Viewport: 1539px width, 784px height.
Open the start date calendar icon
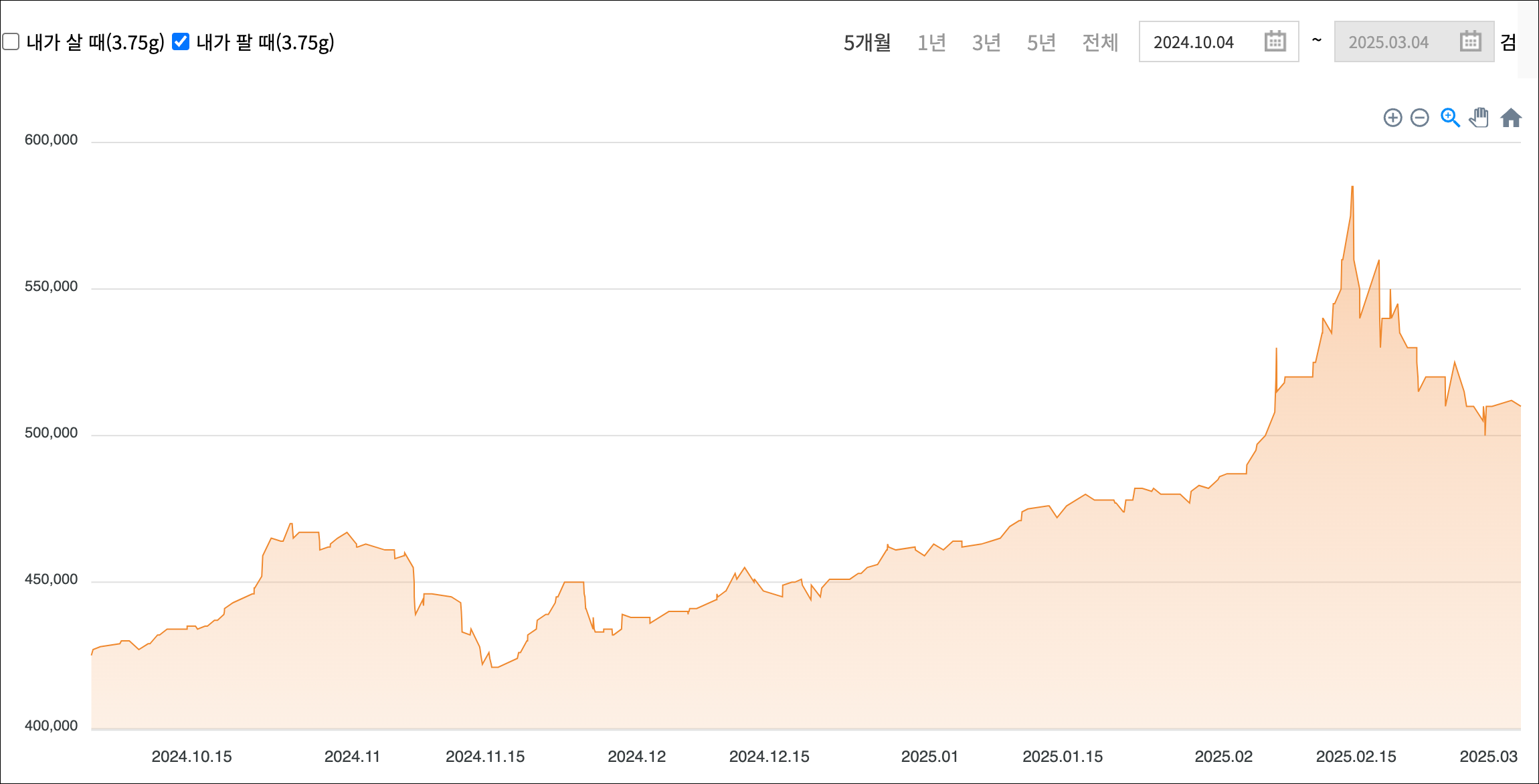[x=1275, y=41]
